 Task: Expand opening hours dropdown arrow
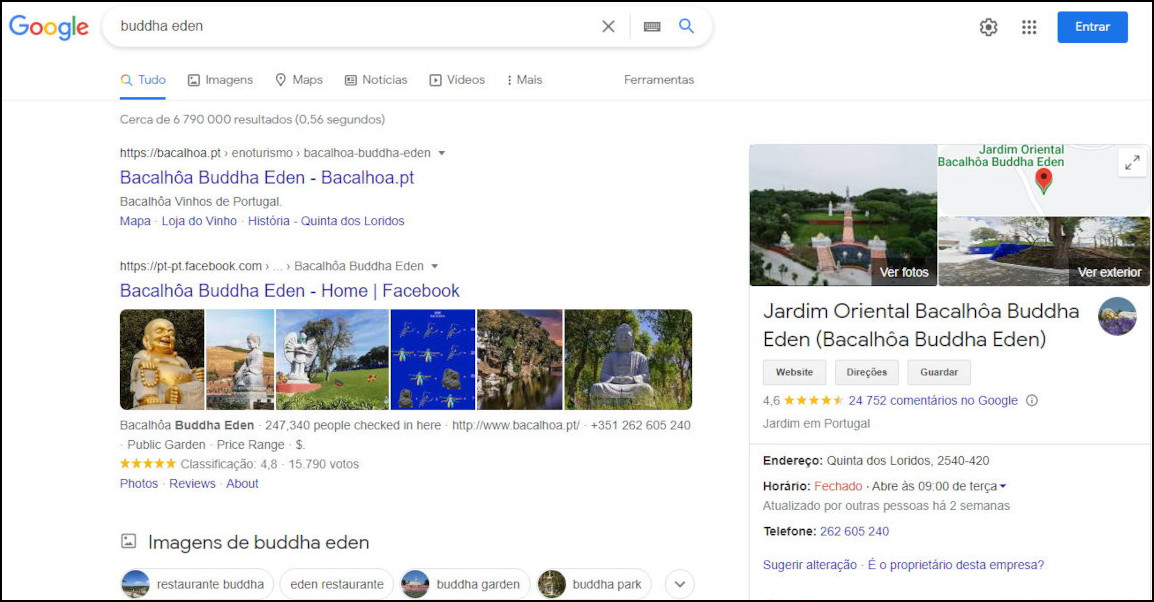tap(1003, 486)
